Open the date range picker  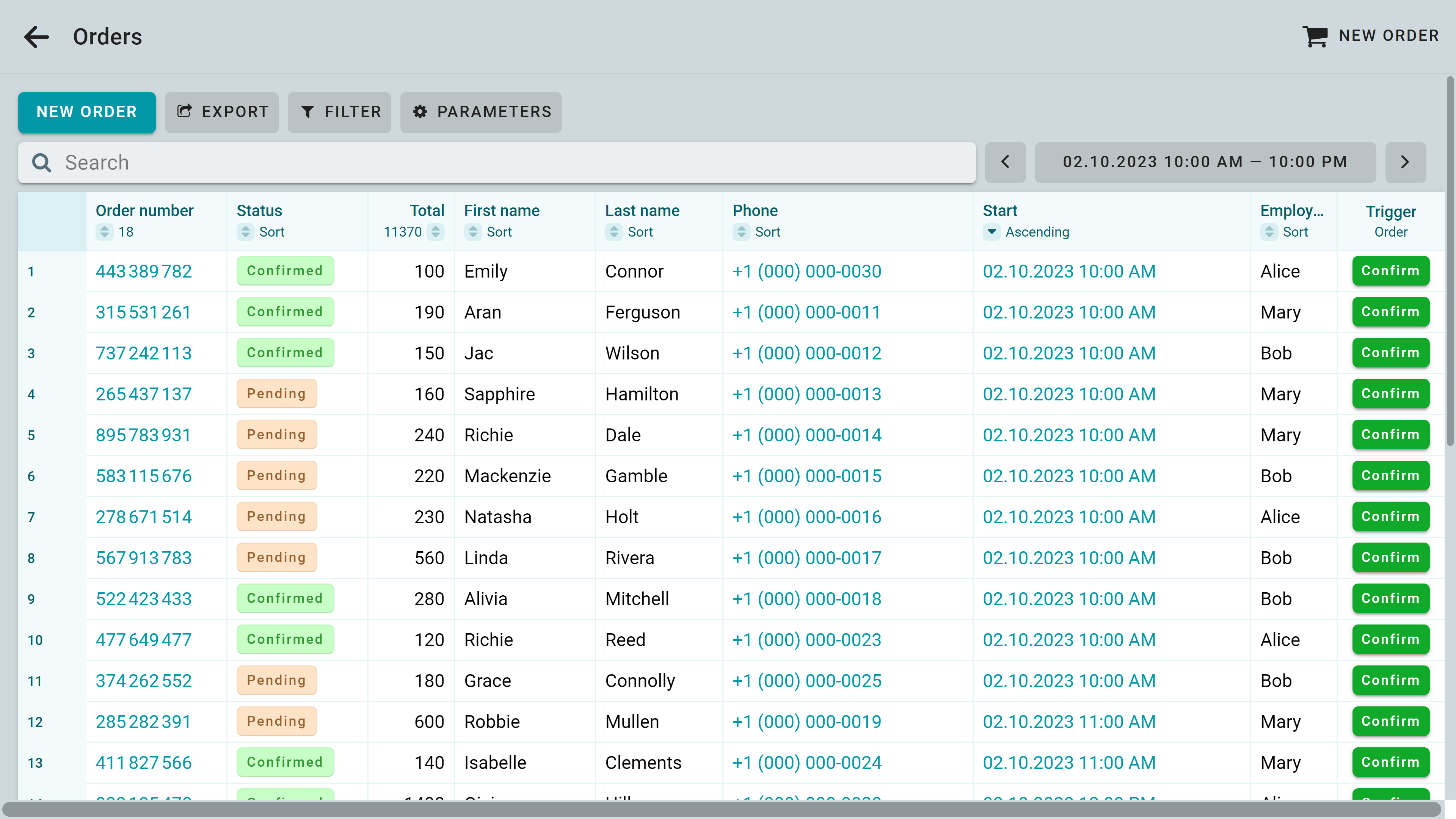click(x=1205, y=162)
